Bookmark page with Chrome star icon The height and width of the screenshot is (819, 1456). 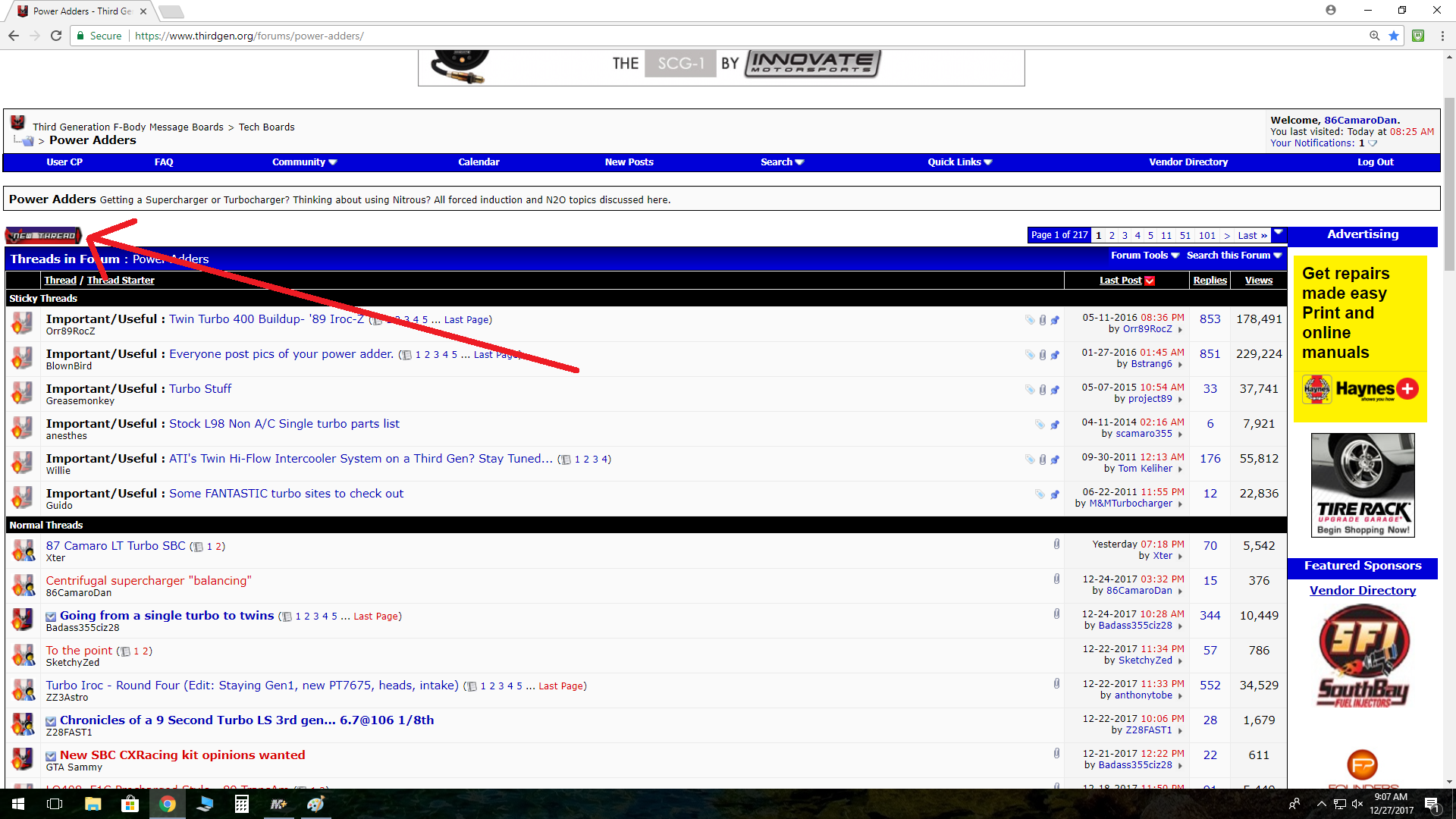[x=1394, y=36]
